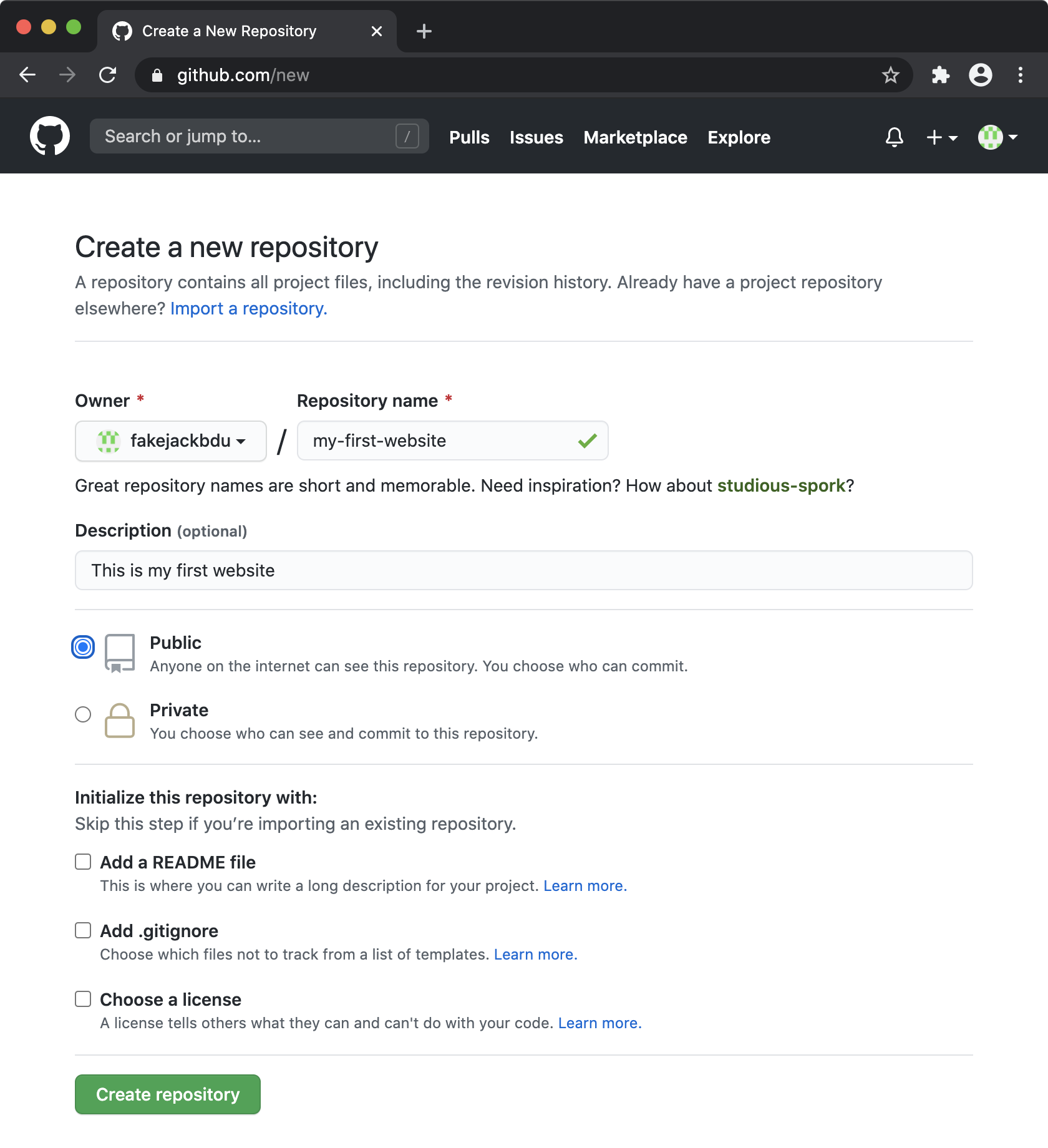Go to Pulls in the header
Image resolution: width=1048 pixels, height=1148 pixels.
click(x=469, y=137)
